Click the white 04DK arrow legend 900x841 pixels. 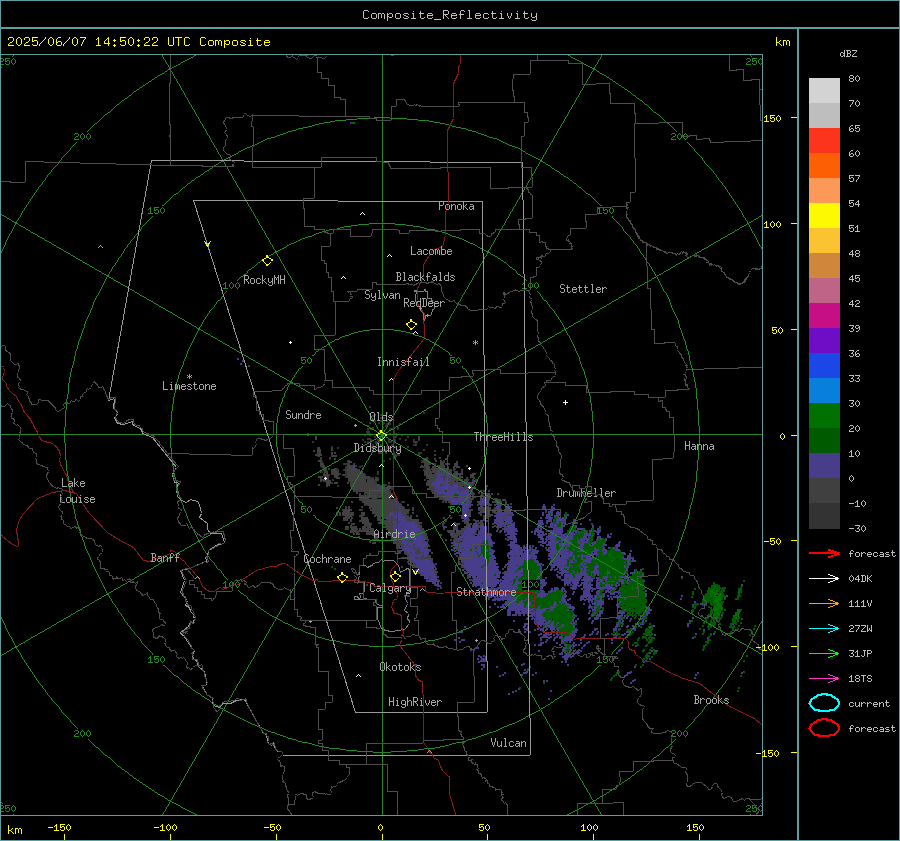(x=824, y=578)
